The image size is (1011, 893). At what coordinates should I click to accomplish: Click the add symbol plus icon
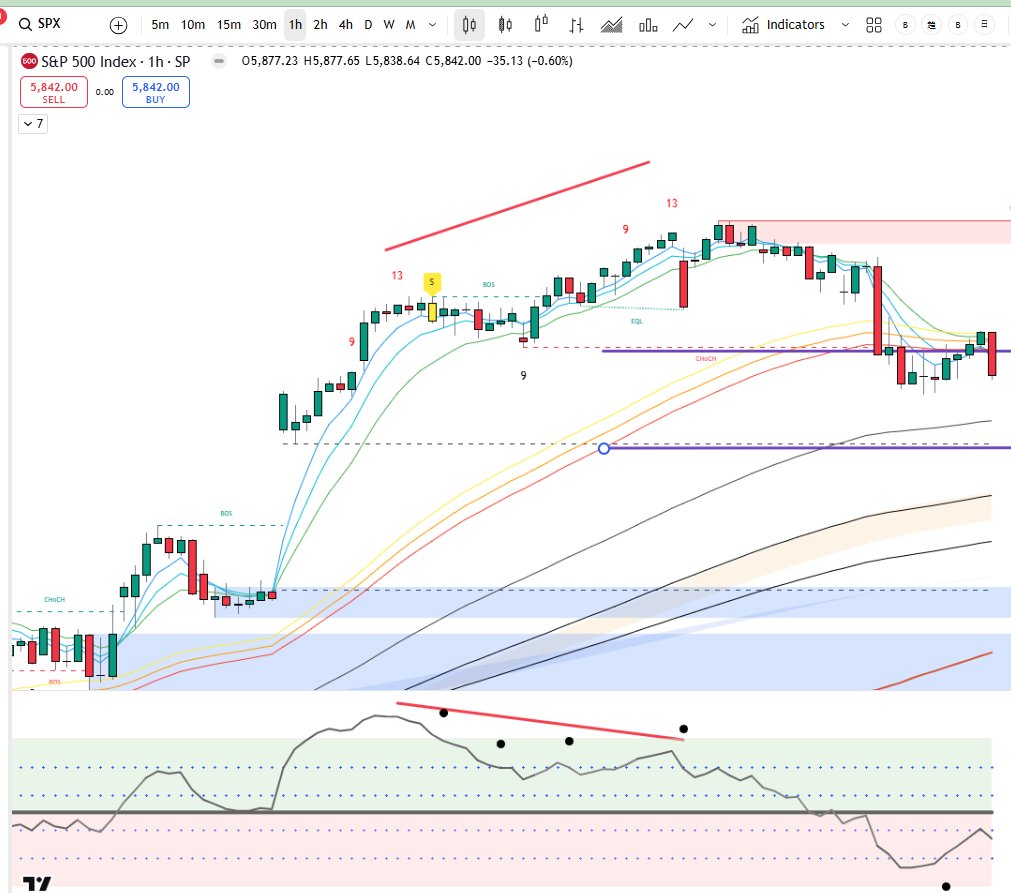(x=119, y=25)
